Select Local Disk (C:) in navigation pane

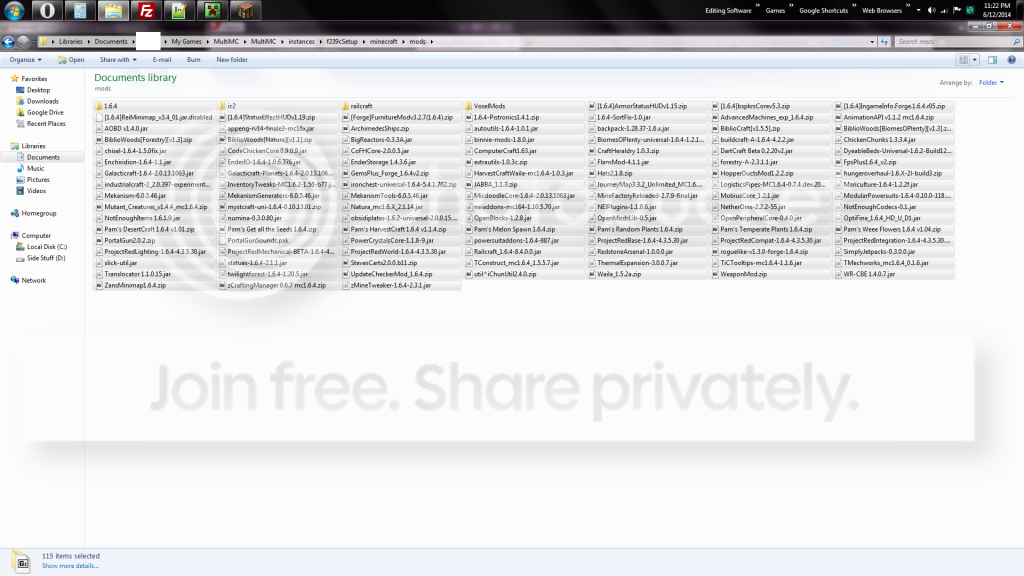(x=46, y=246)
